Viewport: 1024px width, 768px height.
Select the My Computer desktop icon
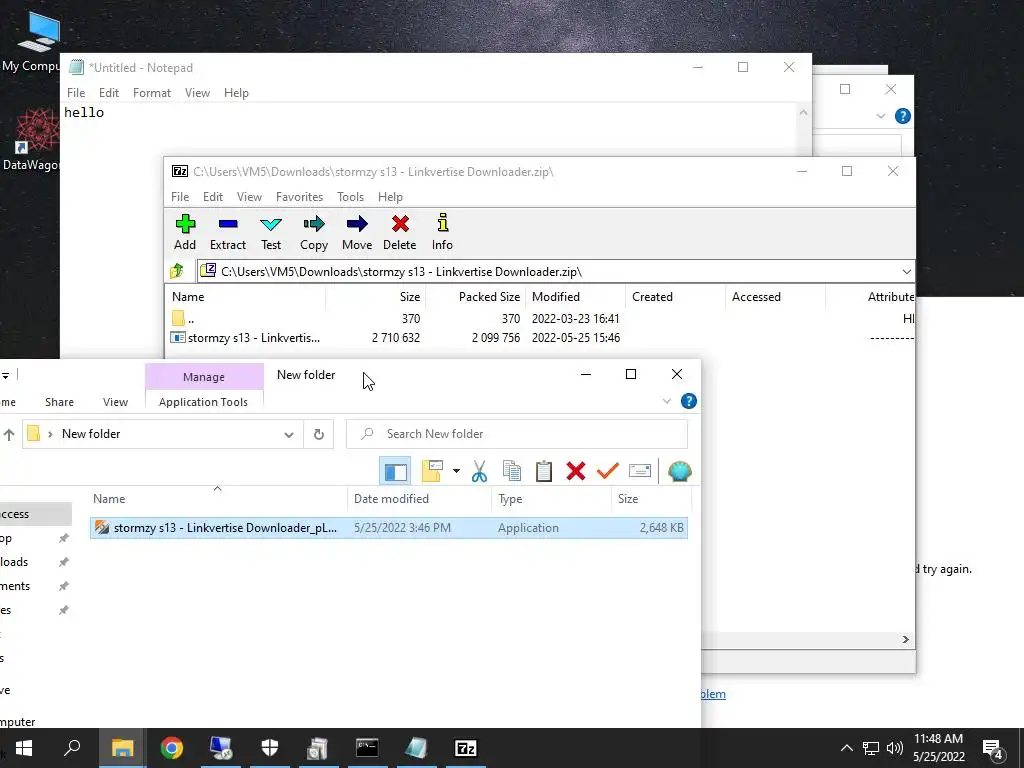pos(31,40)
